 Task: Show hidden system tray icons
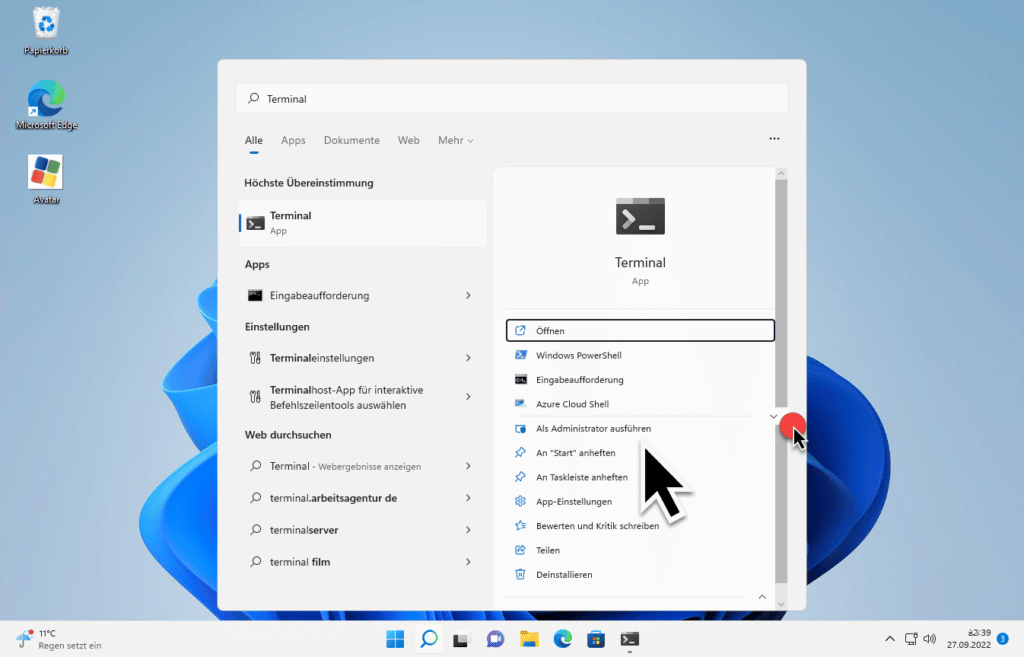[889, 639]
